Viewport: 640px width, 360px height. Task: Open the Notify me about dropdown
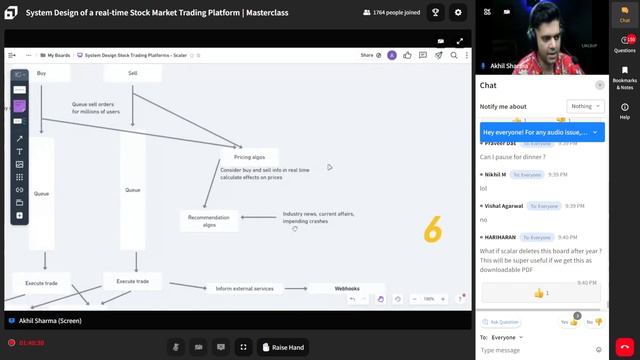click(585, 106)
